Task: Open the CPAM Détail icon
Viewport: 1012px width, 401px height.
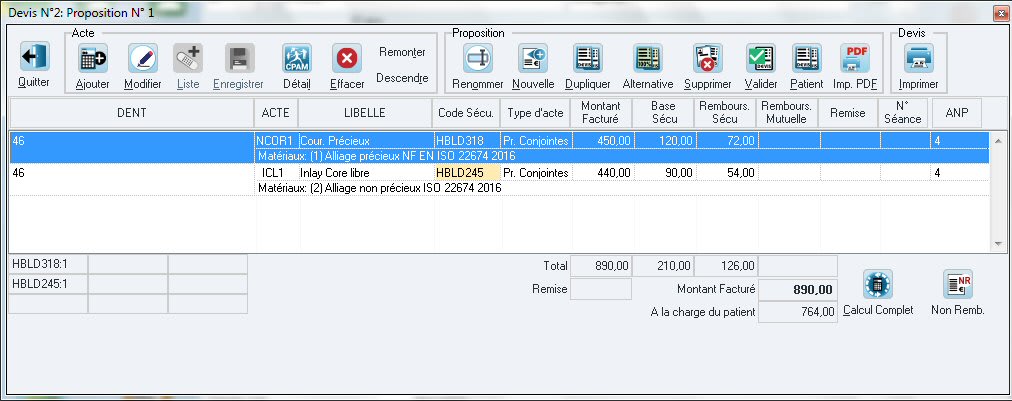Action: [x=297, y=58]
